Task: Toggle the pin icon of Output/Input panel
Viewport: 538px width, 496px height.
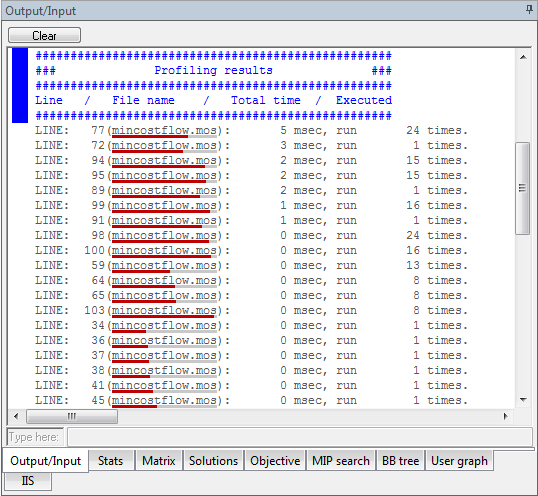Action: pos(529,10)
